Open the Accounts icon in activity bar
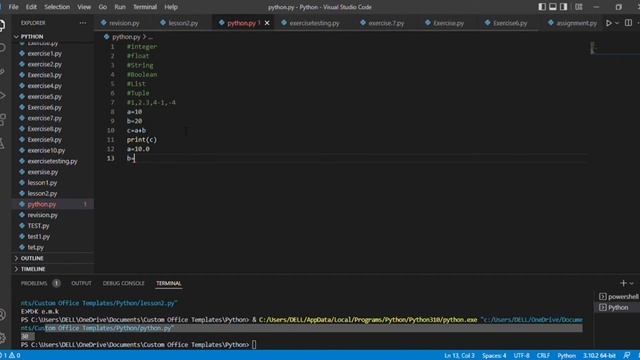The width and height of the screenshot is (640, 360). (2, 315)
